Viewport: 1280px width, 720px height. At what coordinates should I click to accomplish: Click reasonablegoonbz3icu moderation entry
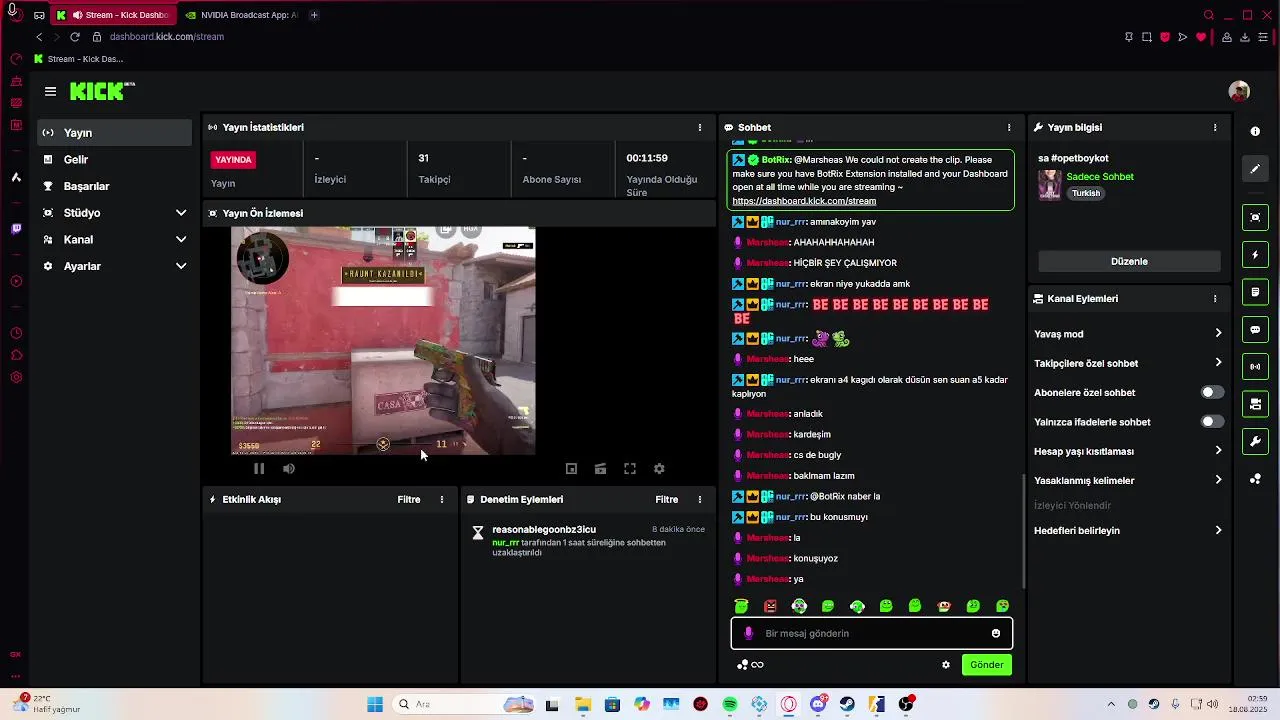[588, 540]
